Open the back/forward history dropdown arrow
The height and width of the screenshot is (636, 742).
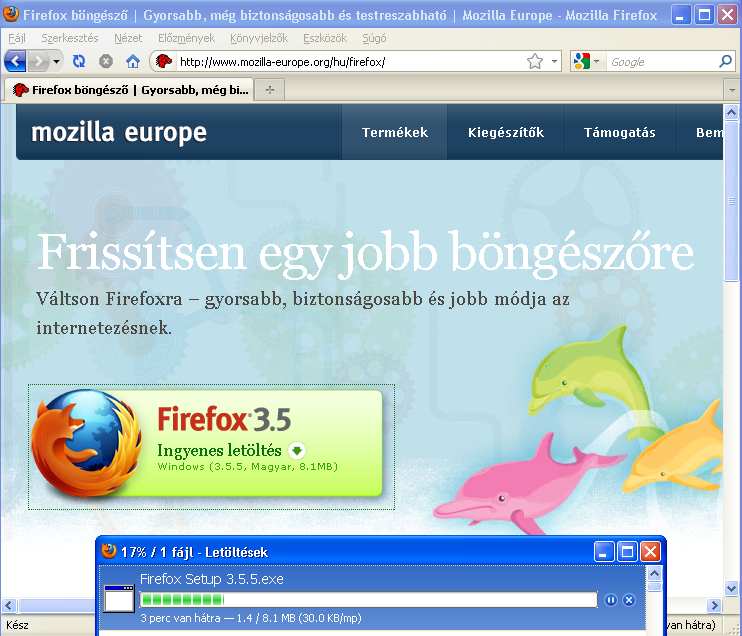click(x=57, y=61)
